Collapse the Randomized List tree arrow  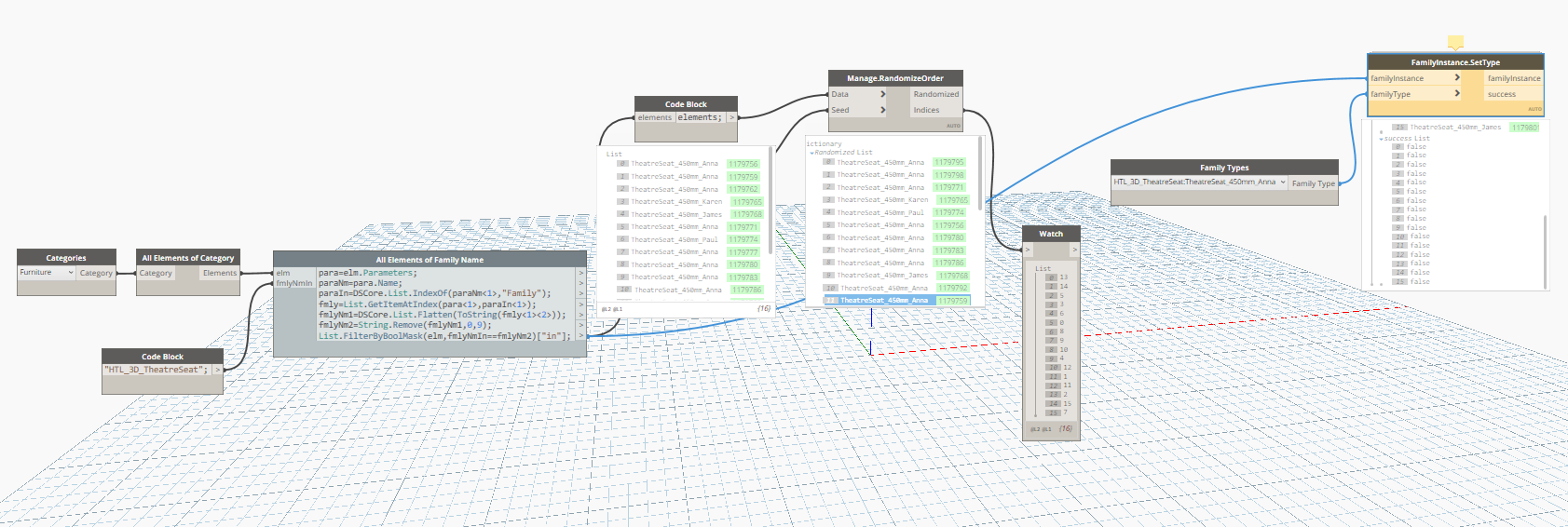811,153
